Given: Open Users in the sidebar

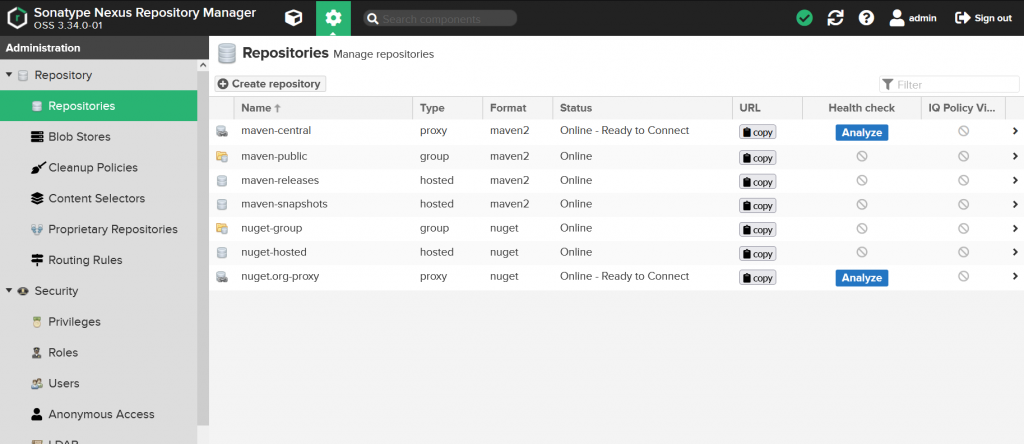Looking at the screenshot, I should (x=99, y=383).
